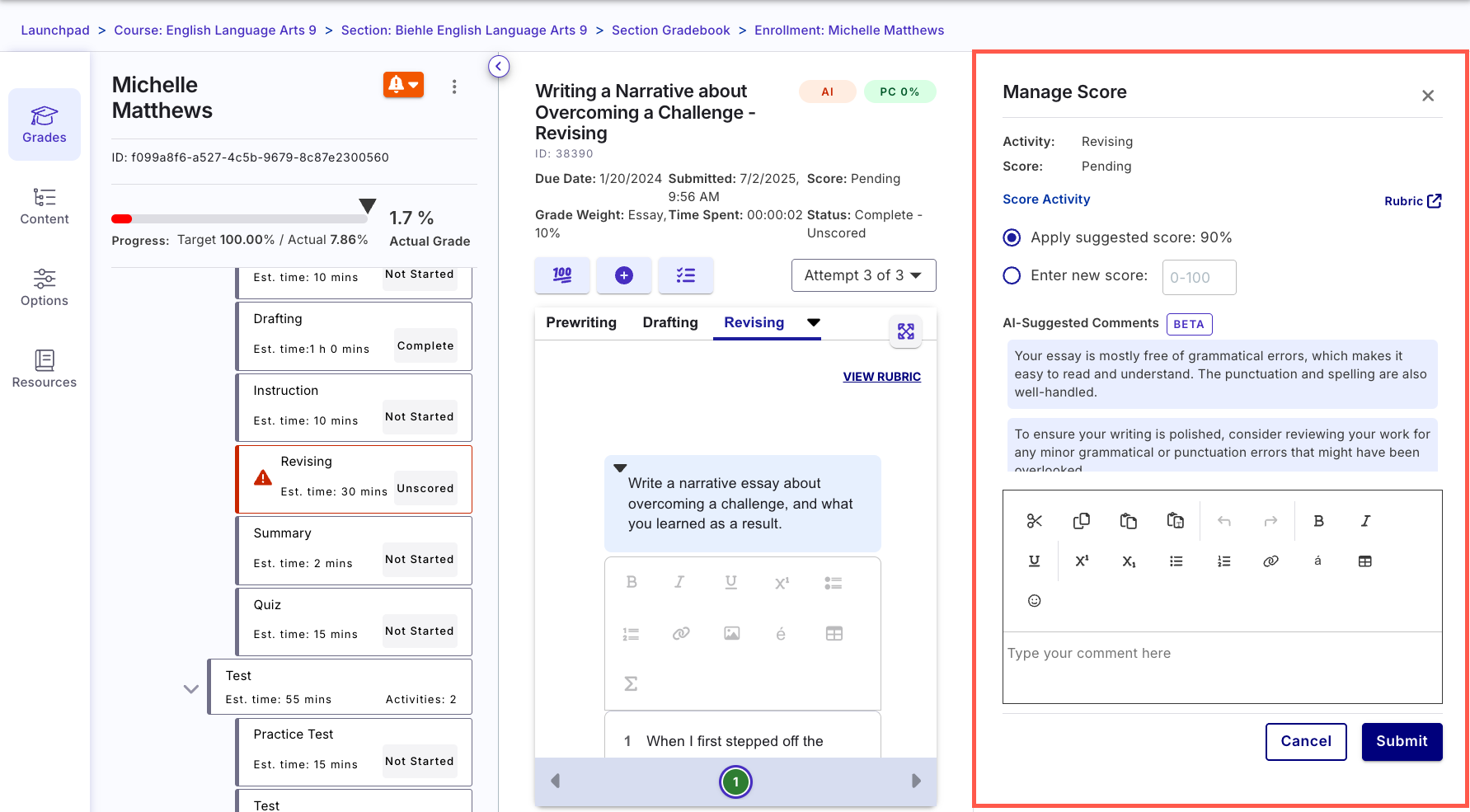Click the fullscreen expand icon near Revising tab
This screenshot has height=812, width=1470.
tap(906, 331)
